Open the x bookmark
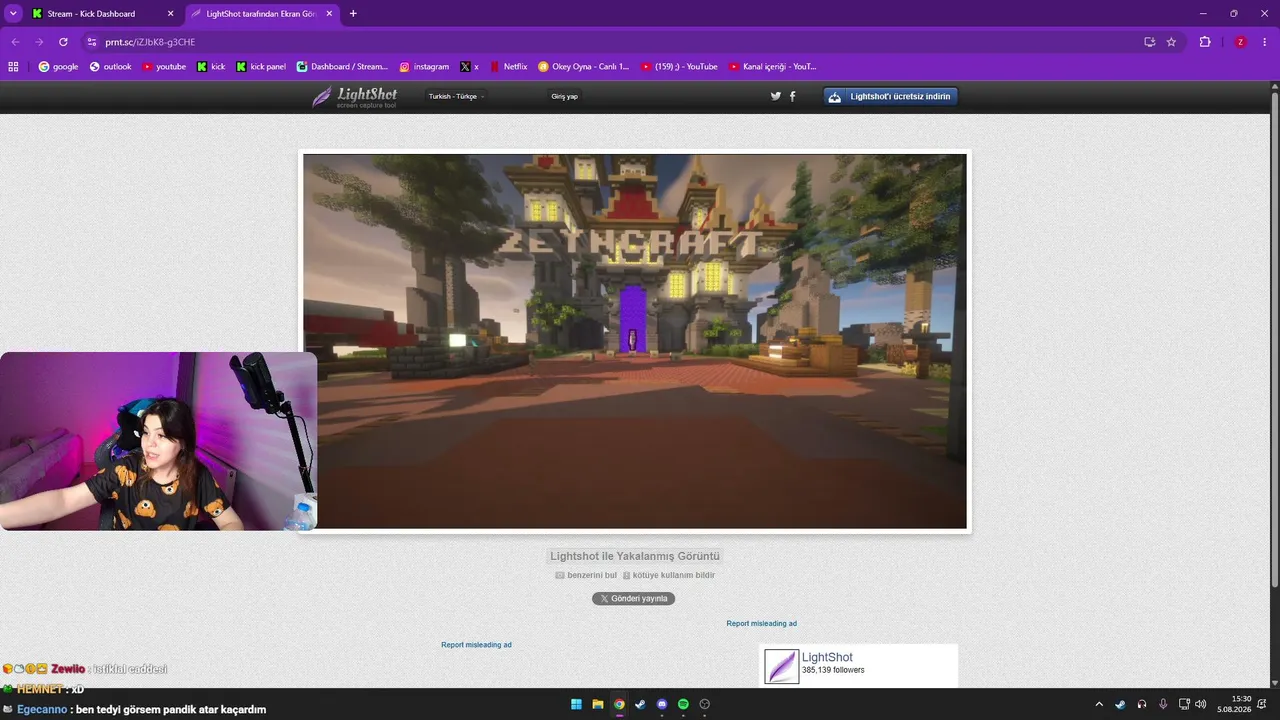 point(469,67)
